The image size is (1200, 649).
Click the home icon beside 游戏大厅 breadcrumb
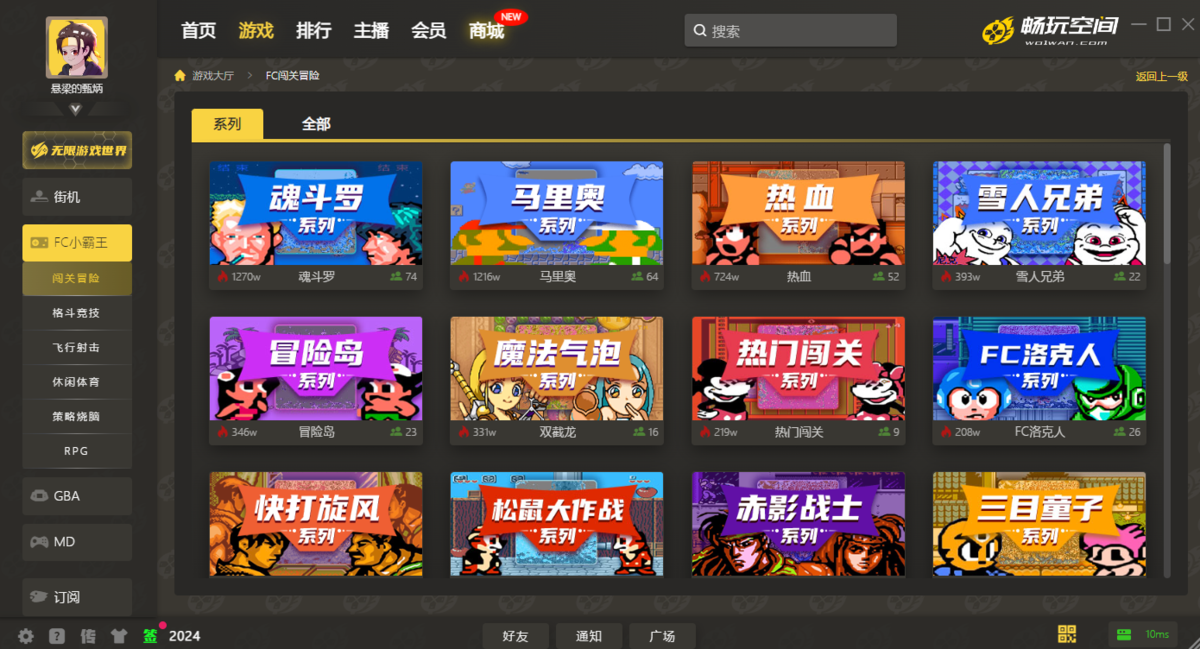180,76
